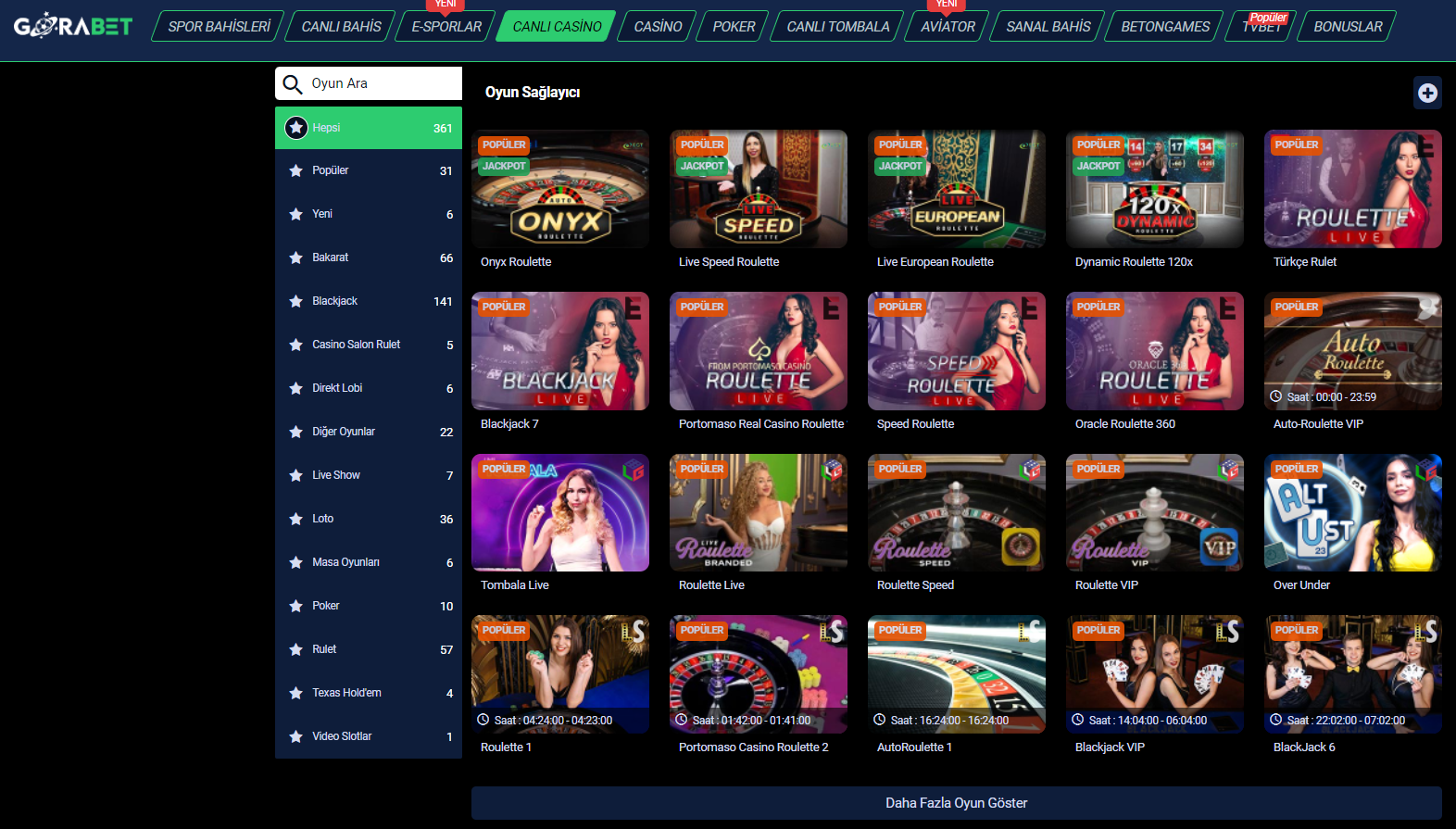
Task: Filter by Blackjack category text
Action: [334, 301]
